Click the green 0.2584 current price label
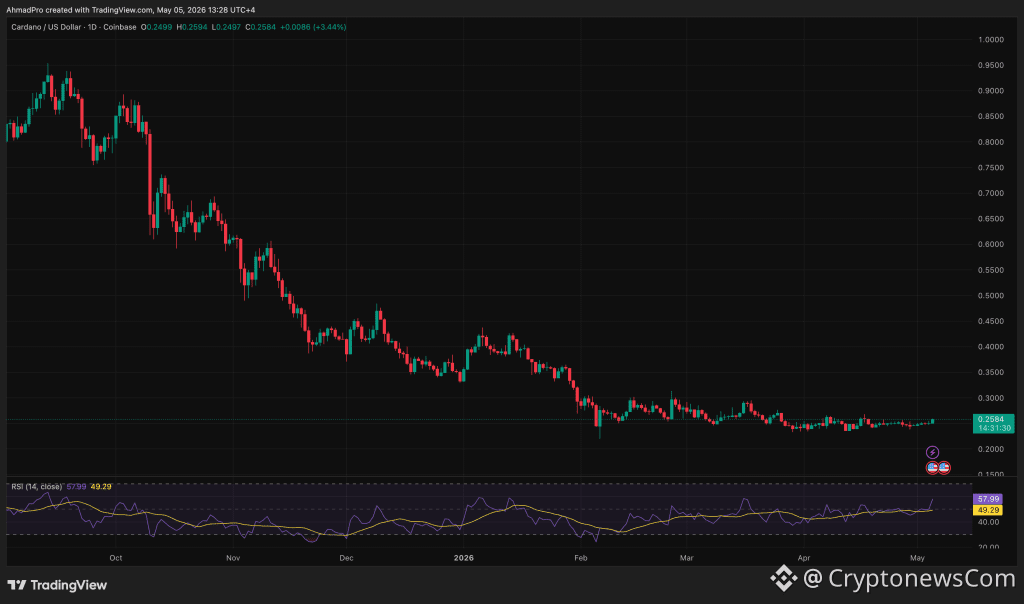 (993, 423)
